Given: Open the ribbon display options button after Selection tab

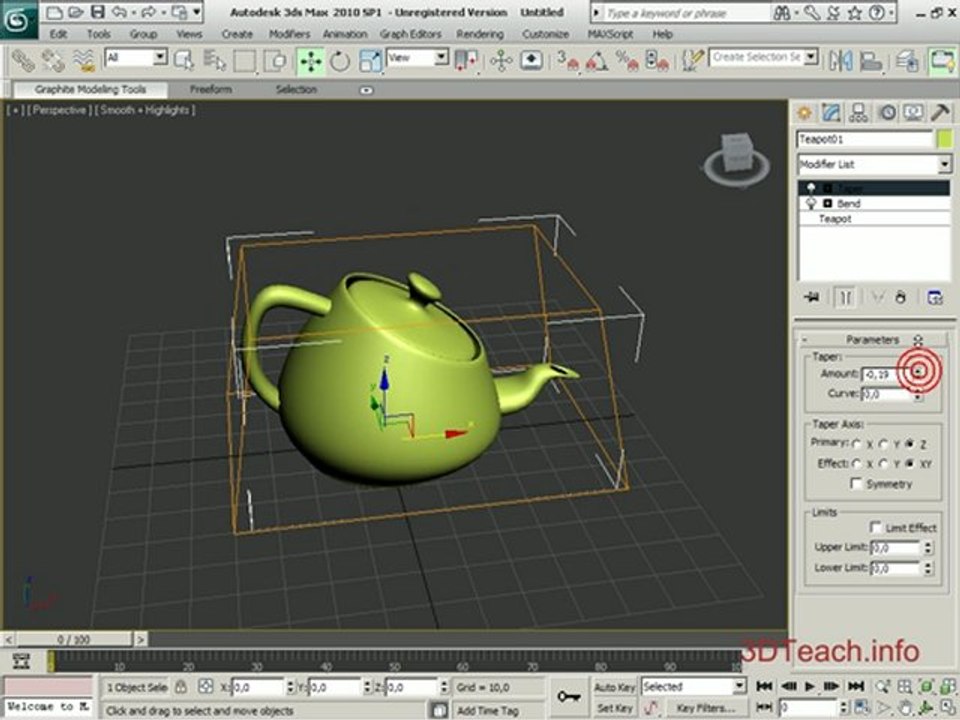Looking at the screenshot, I should [x=366, y=90].
